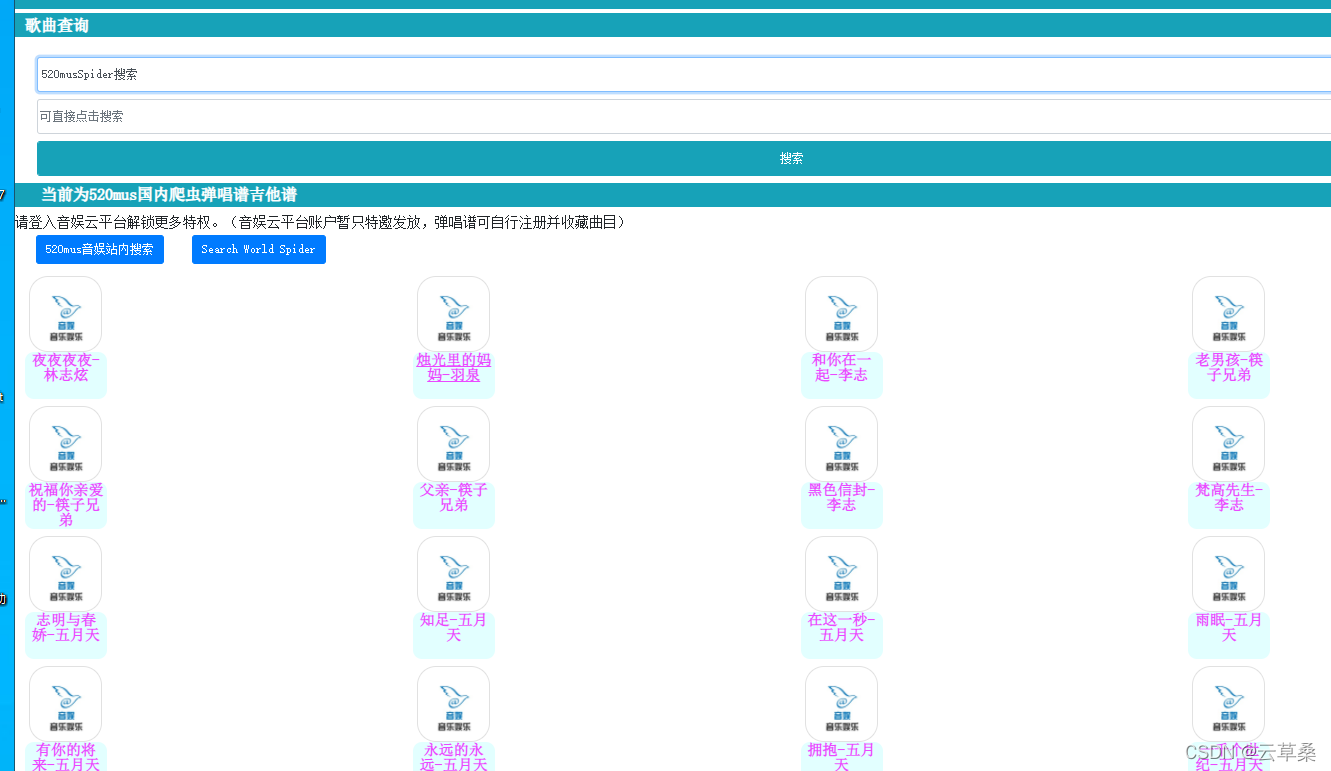Click the 520mus音娱站内搜索 button

[100, 249]
